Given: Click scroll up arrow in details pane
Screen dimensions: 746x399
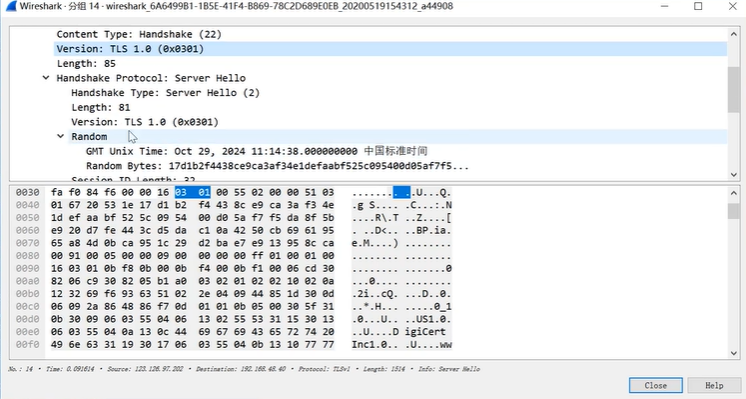Looking at the screenshot, I should (733, 34).
